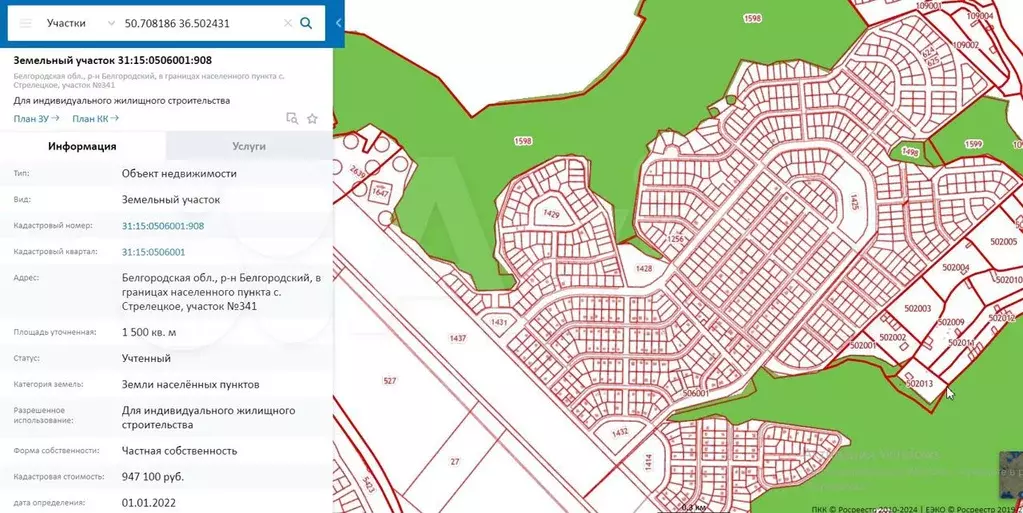Click parcel 502013 on the map
This screenshot has width=1023, height=513.
pyautogui.click(x=918, y=384)
